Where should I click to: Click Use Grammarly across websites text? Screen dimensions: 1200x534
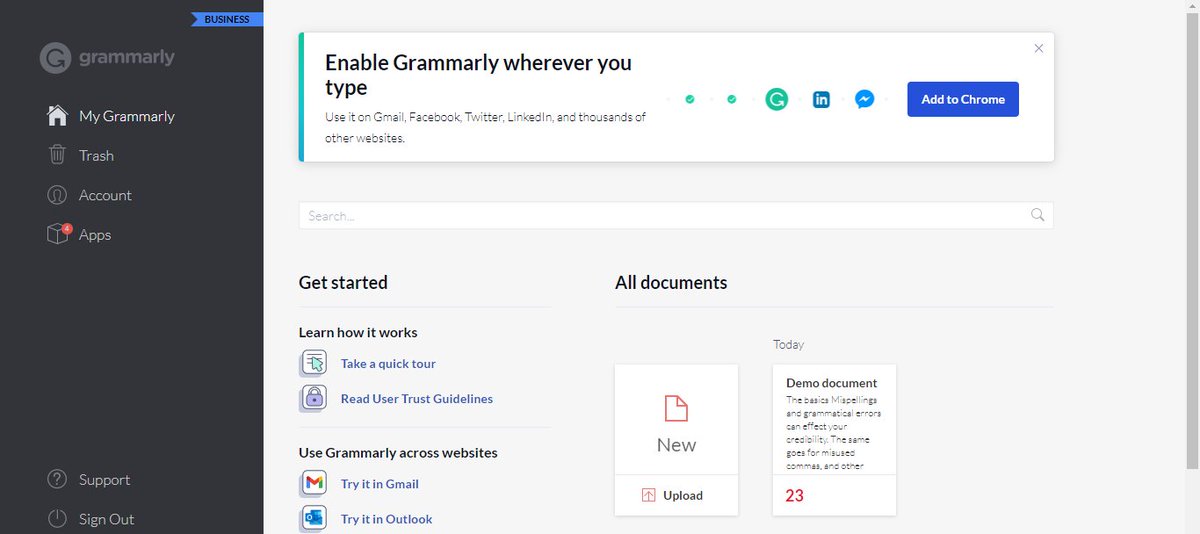398,452
